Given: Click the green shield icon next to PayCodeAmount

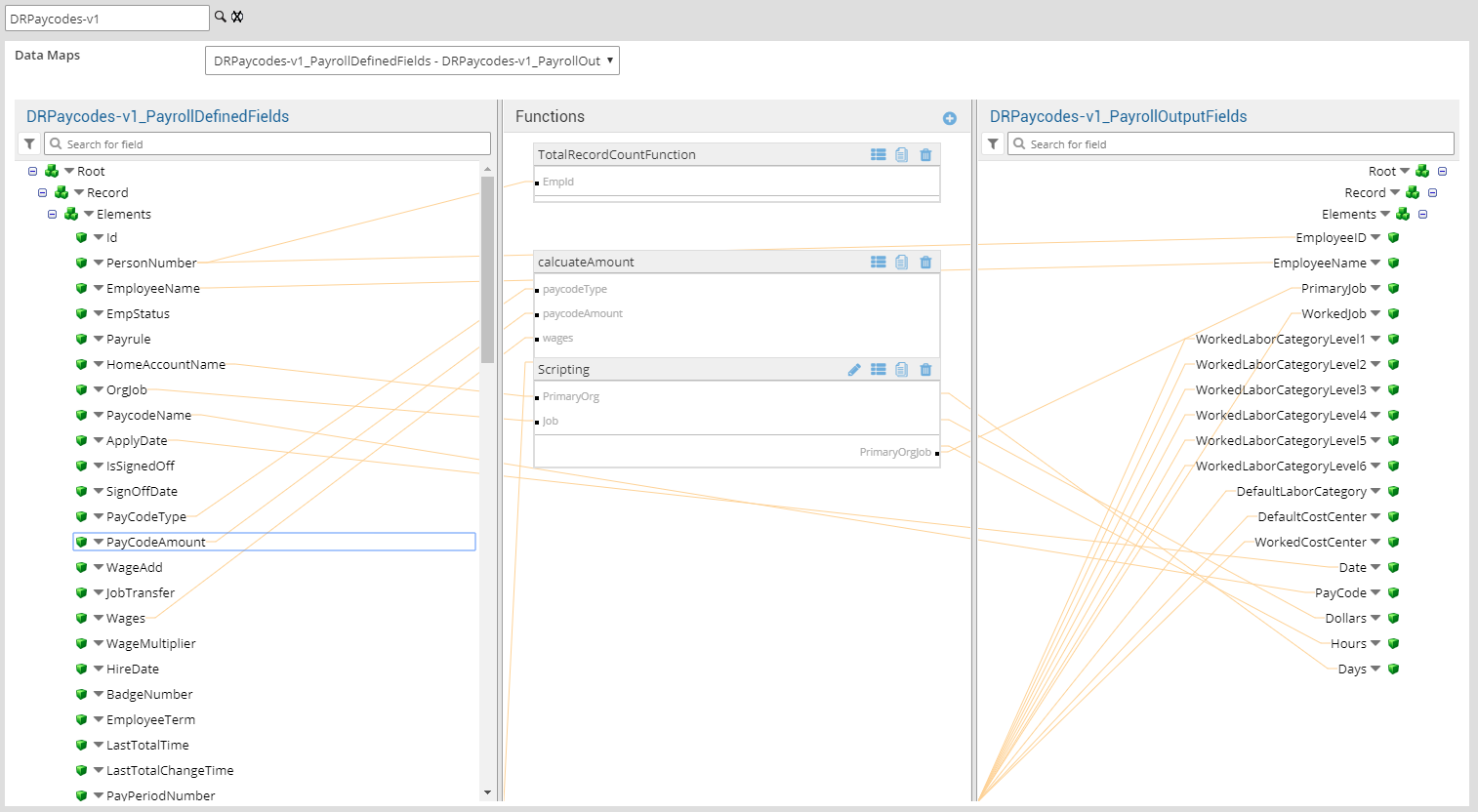Looking at the screenshot, I should (x=82, y=542).
